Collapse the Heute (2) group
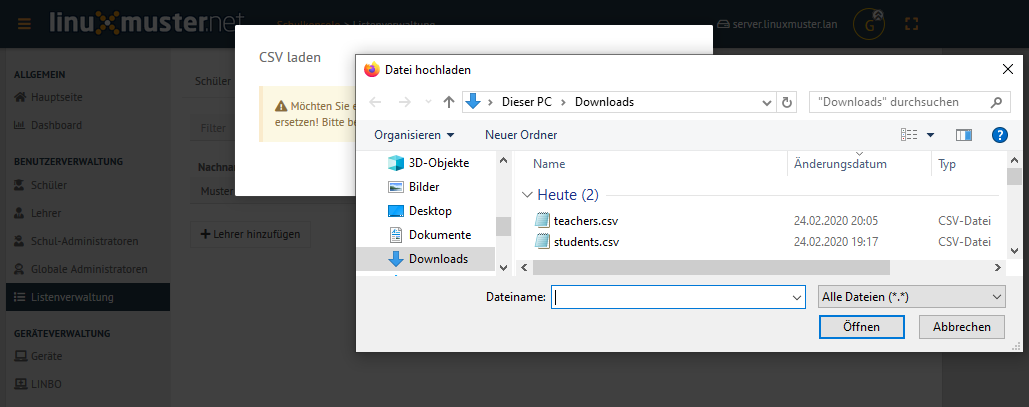Viewport: 1029px width, 407px height. point(527,195)
